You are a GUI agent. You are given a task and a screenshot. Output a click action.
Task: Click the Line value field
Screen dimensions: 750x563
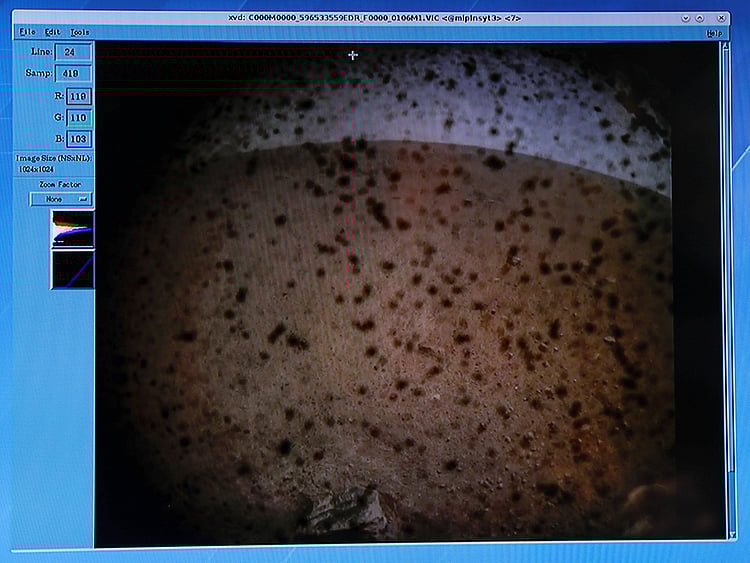click(x=74, y=51)
